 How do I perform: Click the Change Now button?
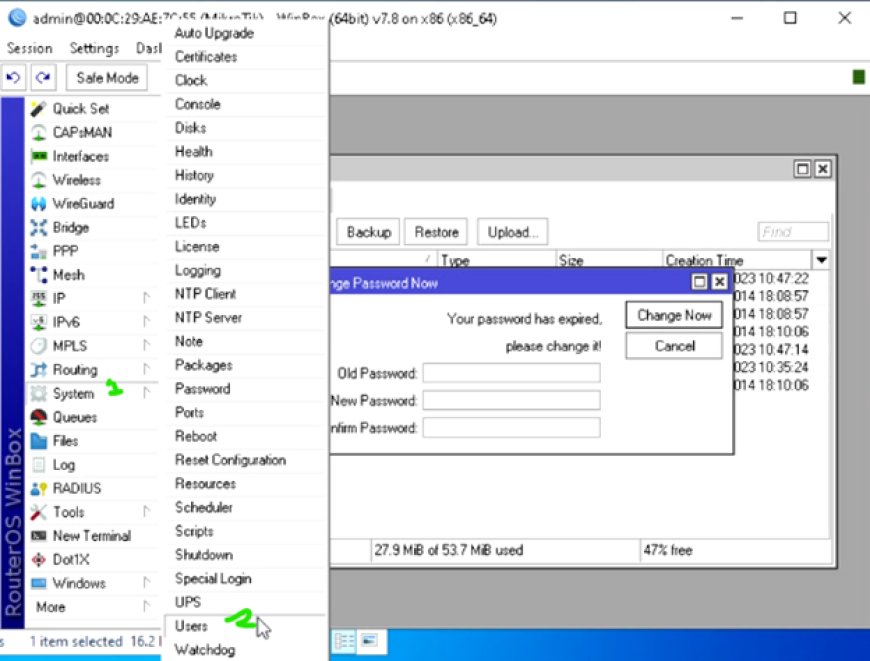(x=674, y=315)
